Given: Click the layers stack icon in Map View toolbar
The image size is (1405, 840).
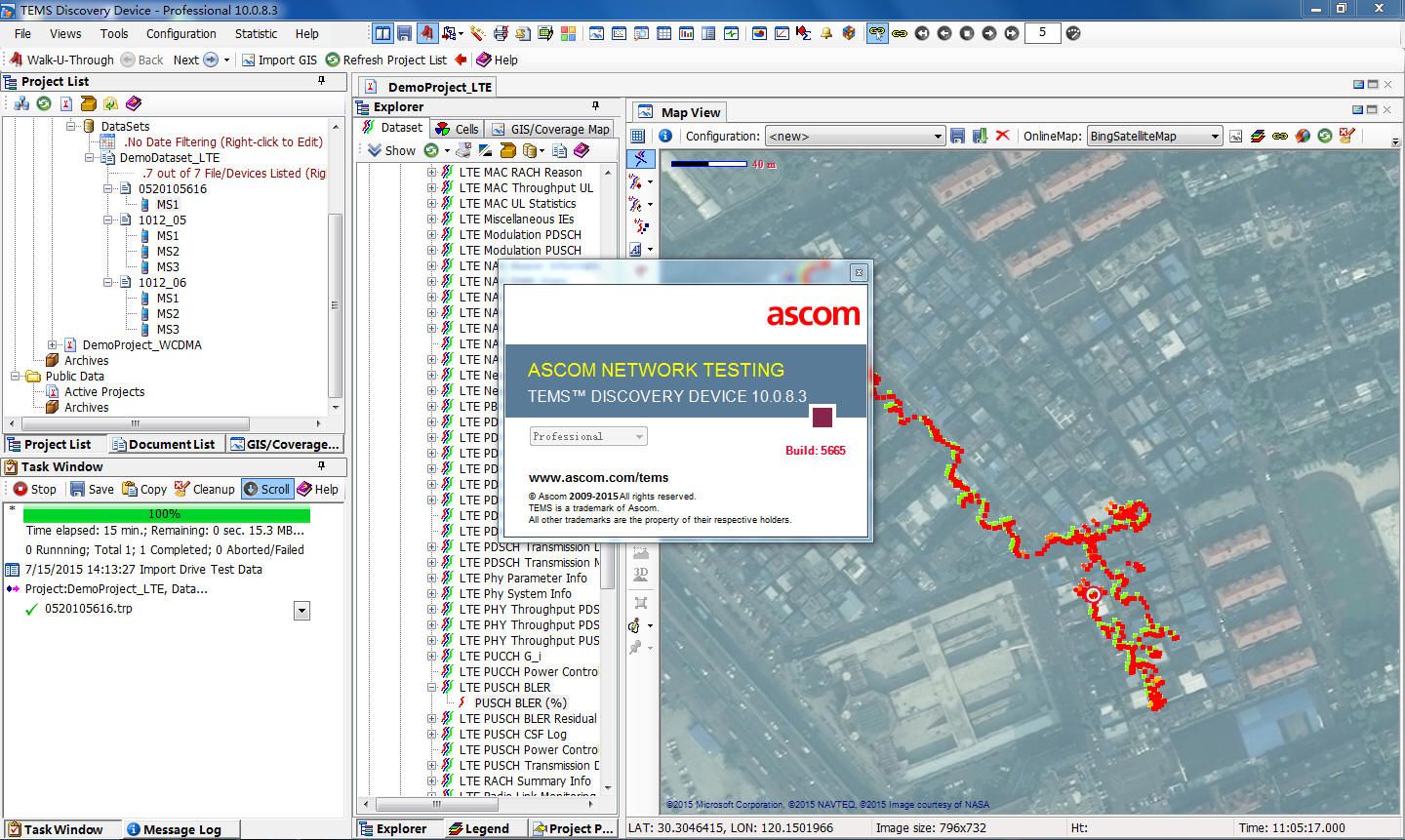Looking at the screenshot, I should coord(1258,136).
